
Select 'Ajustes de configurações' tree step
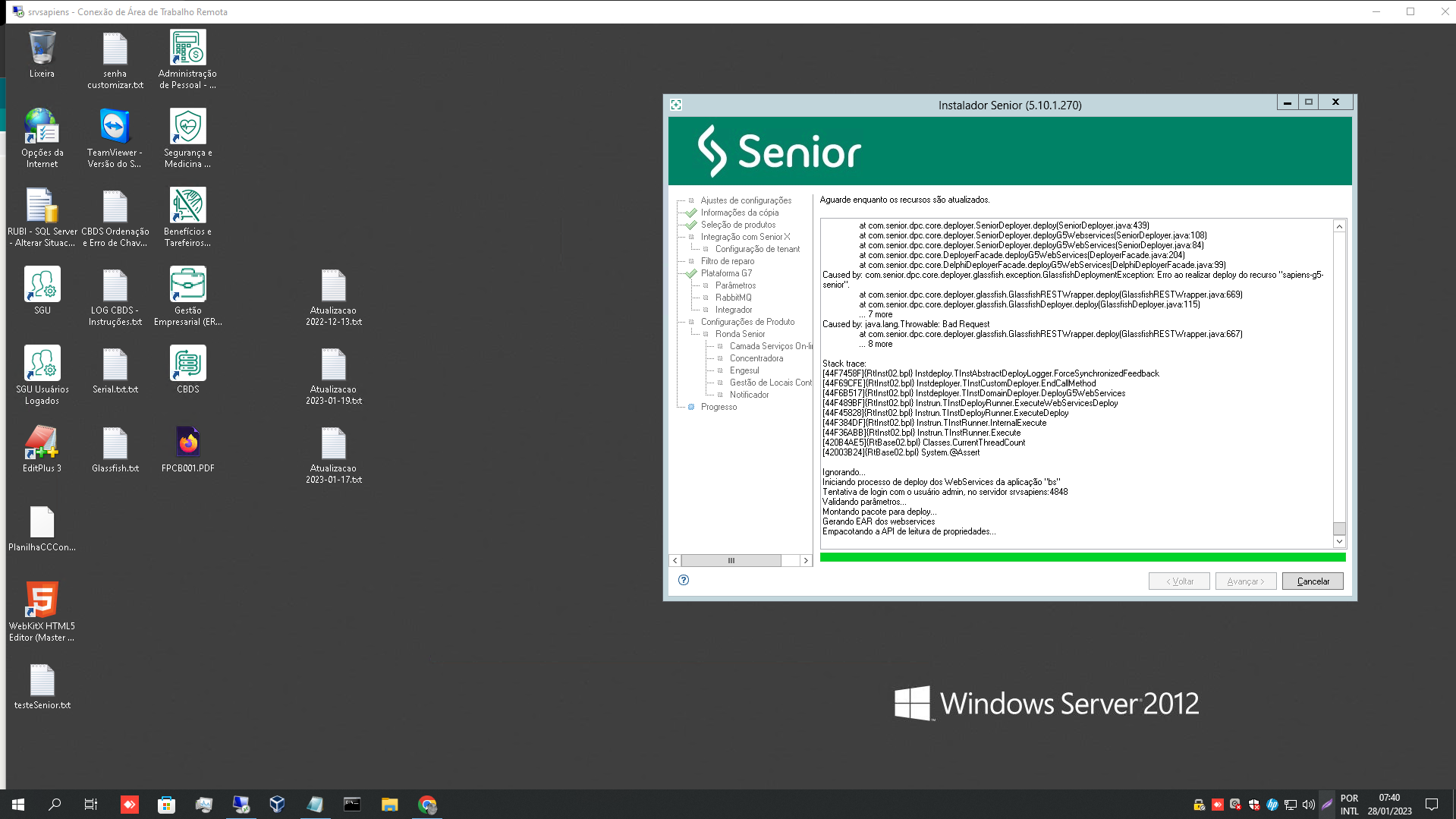pos(746,200)
